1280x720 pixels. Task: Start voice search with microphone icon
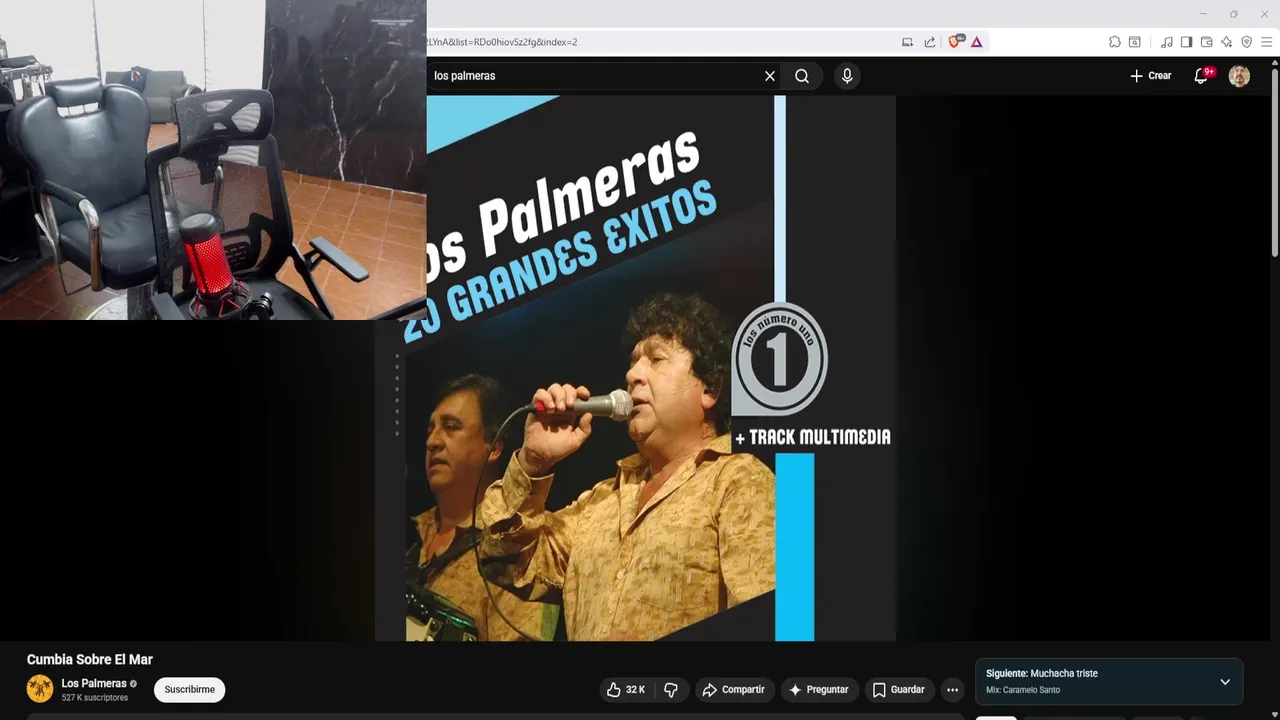(x=847, y=76)
